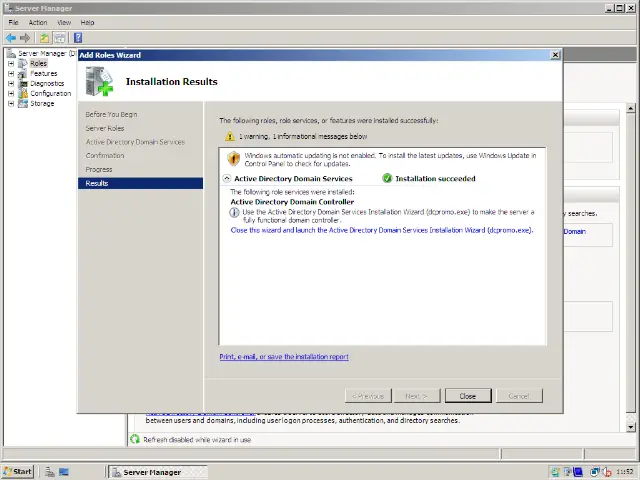This screenshot has width=640, height=480.
Task: Collapse the Active Directory Domain Services section
Action: pos(227,178)
